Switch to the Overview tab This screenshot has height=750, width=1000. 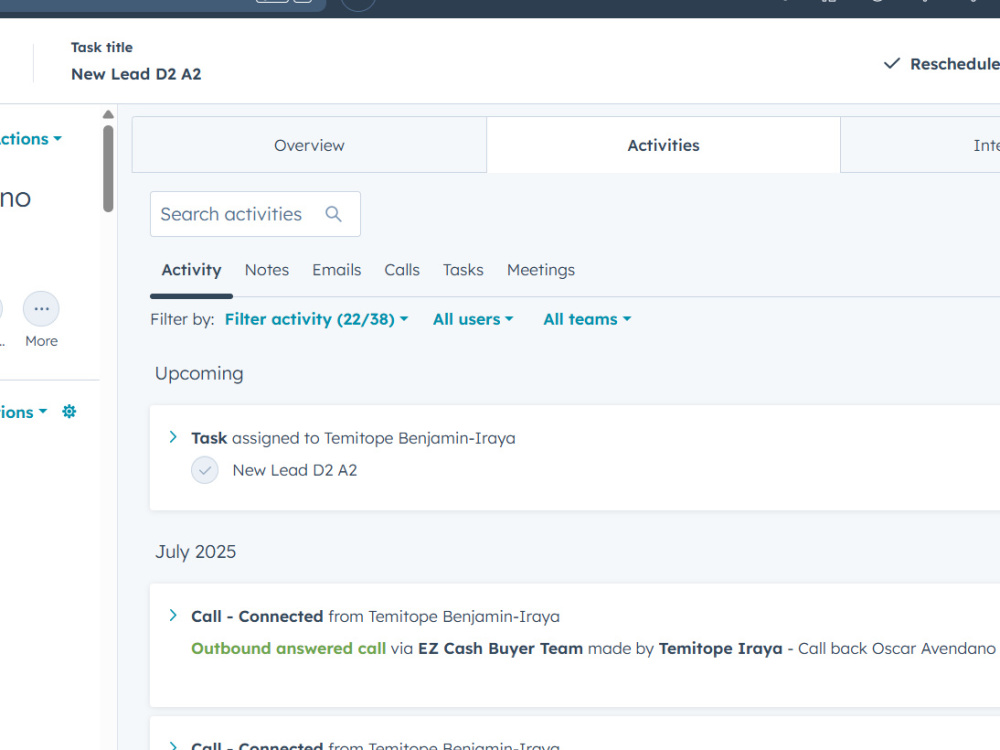tap(309, 145)
